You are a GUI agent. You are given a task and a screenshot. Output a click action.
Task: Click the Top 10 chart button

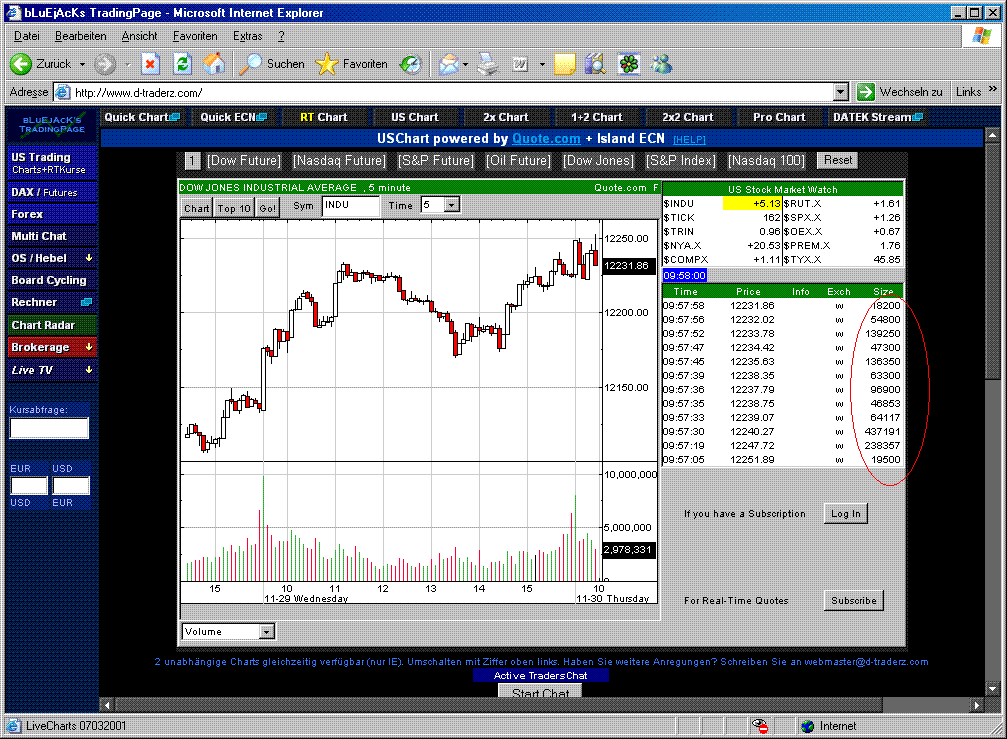[x=234, y=208]
